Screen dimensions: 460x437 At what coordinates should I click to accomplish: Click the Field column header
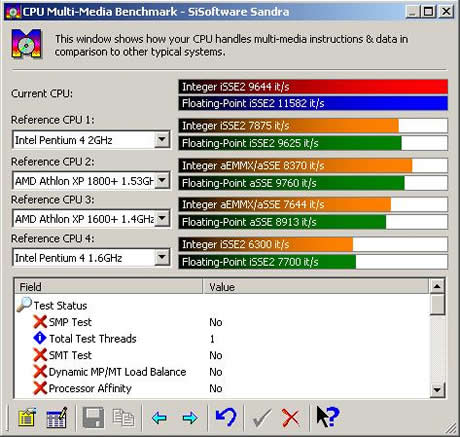pyautogui.click(x=109, y=287)
